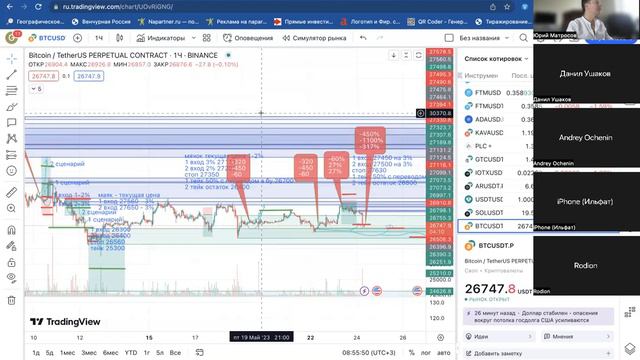The height and width of the screenshot is (360, 640).
Task: Open chart settings gear on time axis
Action: tap(440, 338)
